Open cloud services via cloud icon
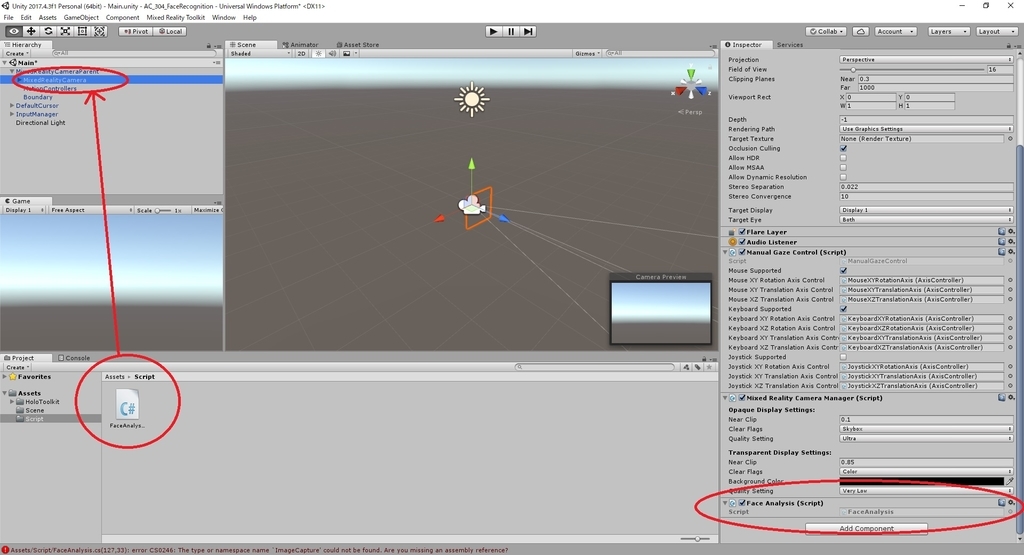1024x555 pixels. [861, 31]
